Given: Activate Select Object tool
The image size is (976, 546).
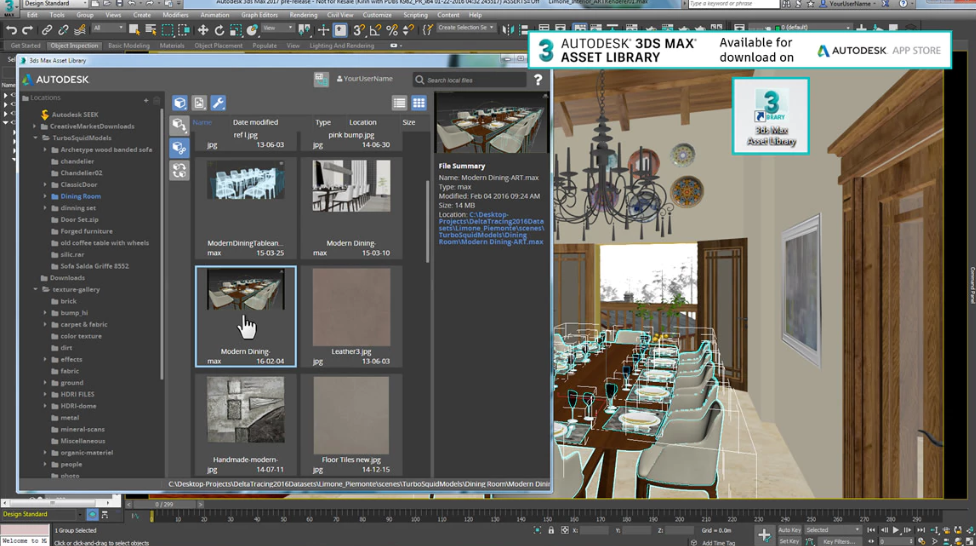Looking at the screenshot, I should pos(134,29).
